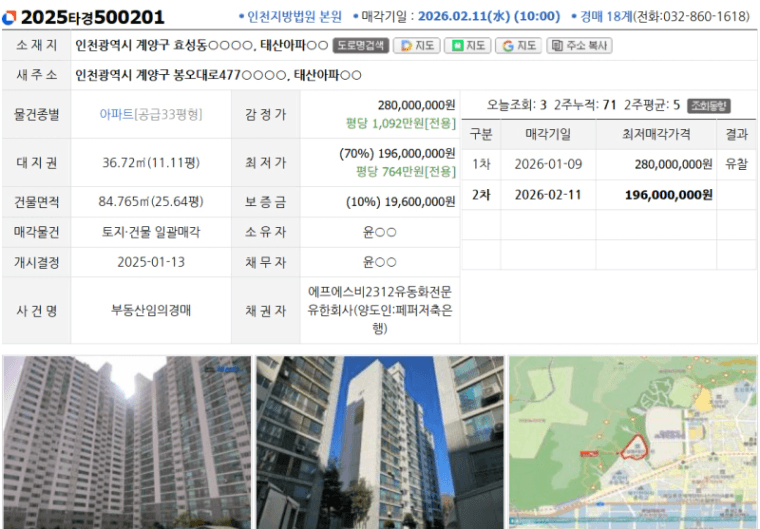The width and height of the screenshot is (760, 529).
Task: Open the Google 지도 map button
Action: (519, 46)
